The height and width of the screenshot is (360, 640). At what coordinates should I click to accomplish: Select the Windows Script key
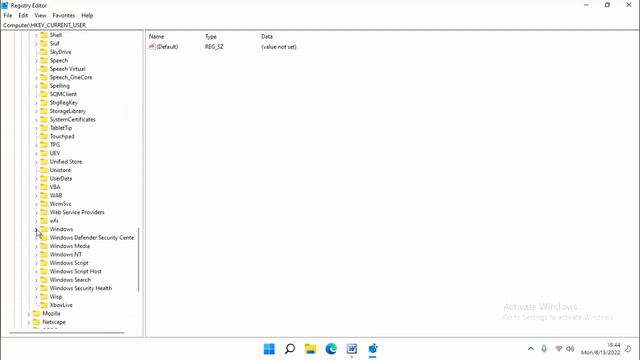click(69, 263)
